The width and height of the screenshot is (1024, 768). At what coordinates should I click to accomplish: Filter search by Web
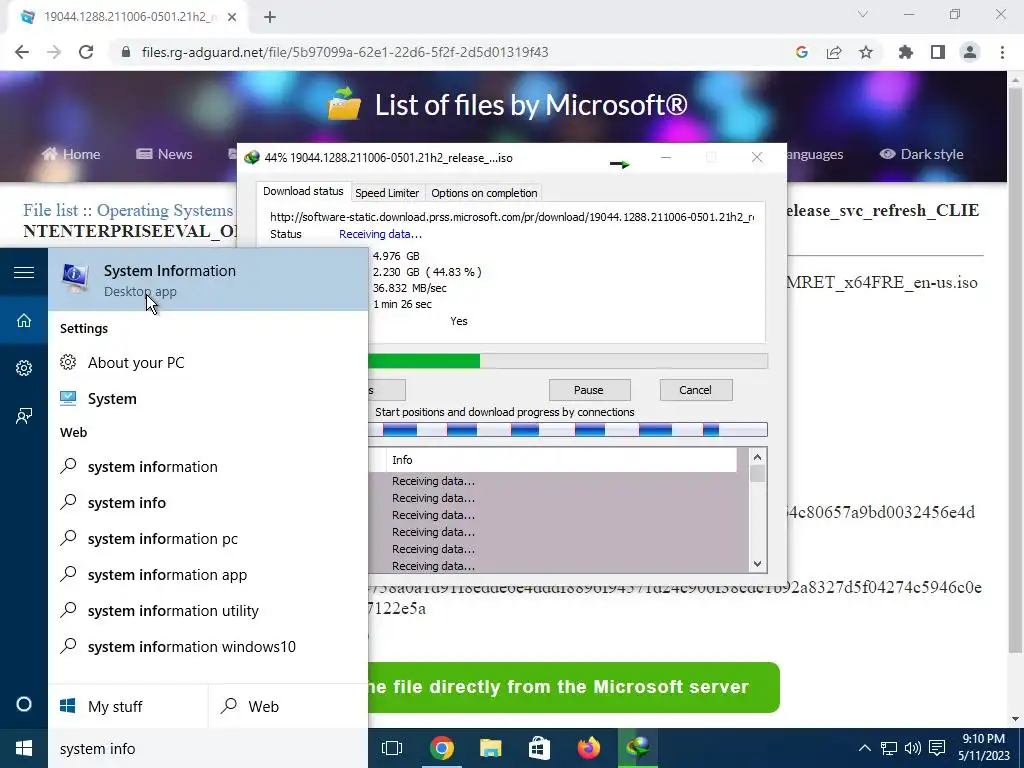pyautogui.click(x=288, y=706)
